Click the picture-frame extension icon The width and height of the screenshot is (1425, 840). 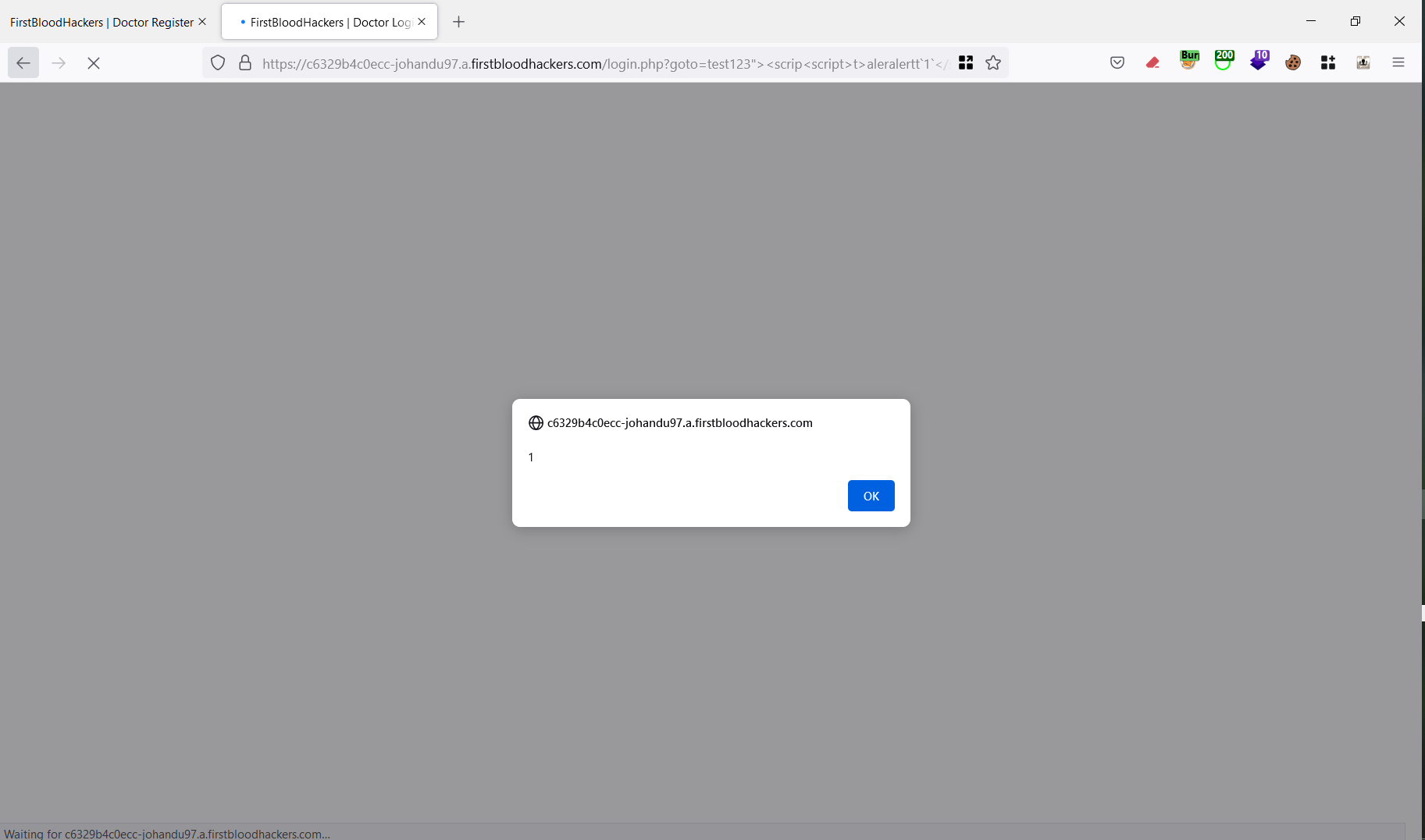[x=1363, y=63]
